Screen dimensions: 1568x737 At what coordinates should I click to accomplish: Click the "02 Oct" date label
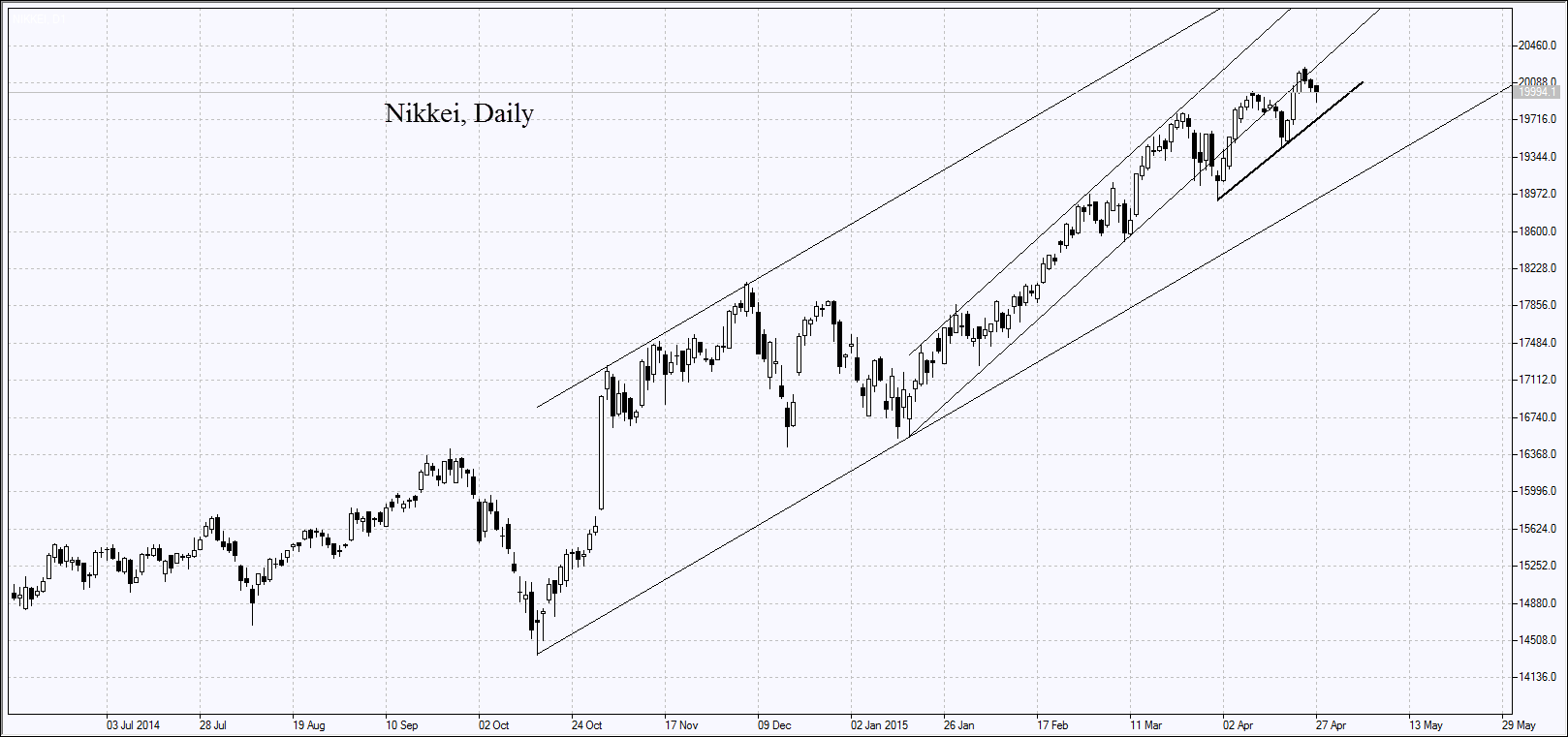tap(493, 724)
